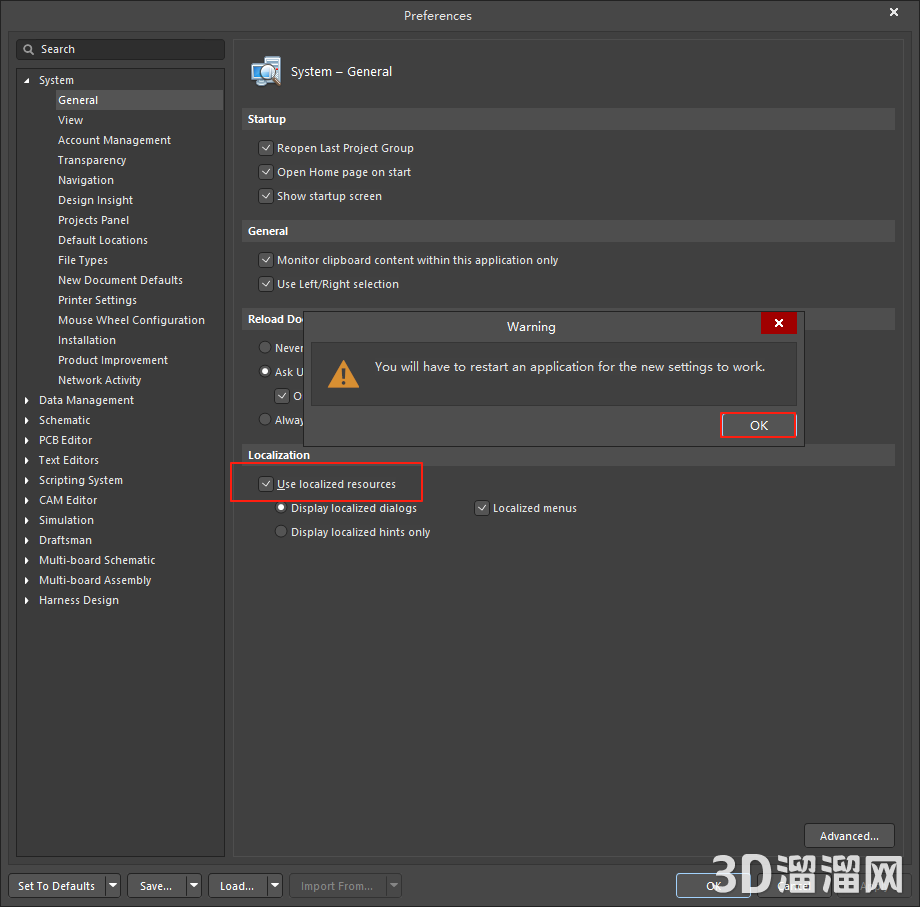This screenshot has height=907, width=920.
Task: Open Design Insight page
Action: click(95, 200)
